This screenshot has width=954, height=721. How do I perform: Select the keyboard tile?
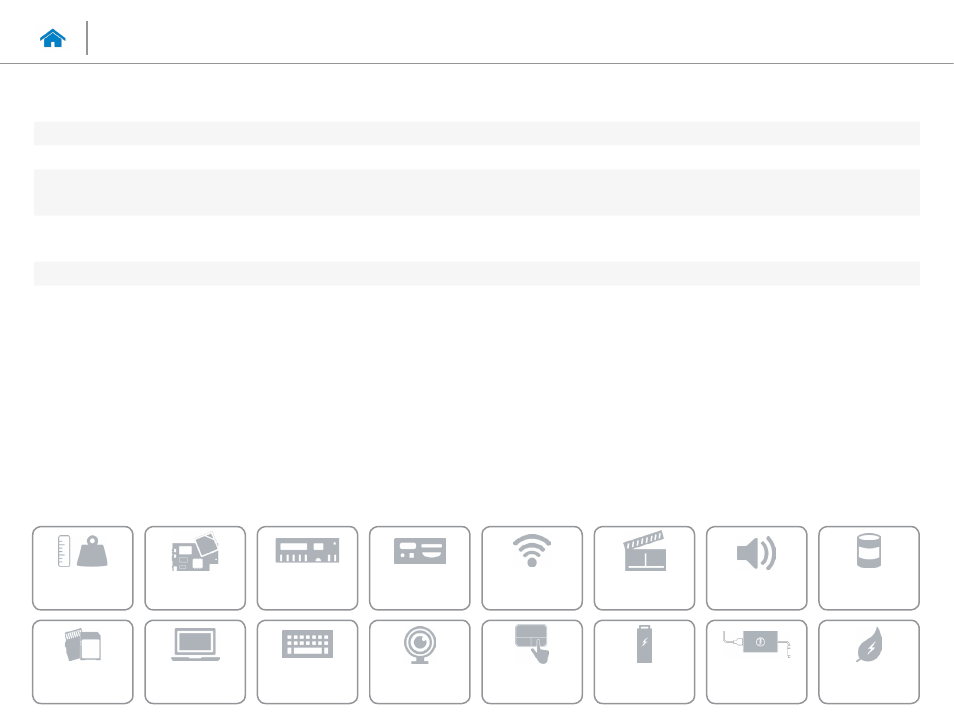click(307, 661)
